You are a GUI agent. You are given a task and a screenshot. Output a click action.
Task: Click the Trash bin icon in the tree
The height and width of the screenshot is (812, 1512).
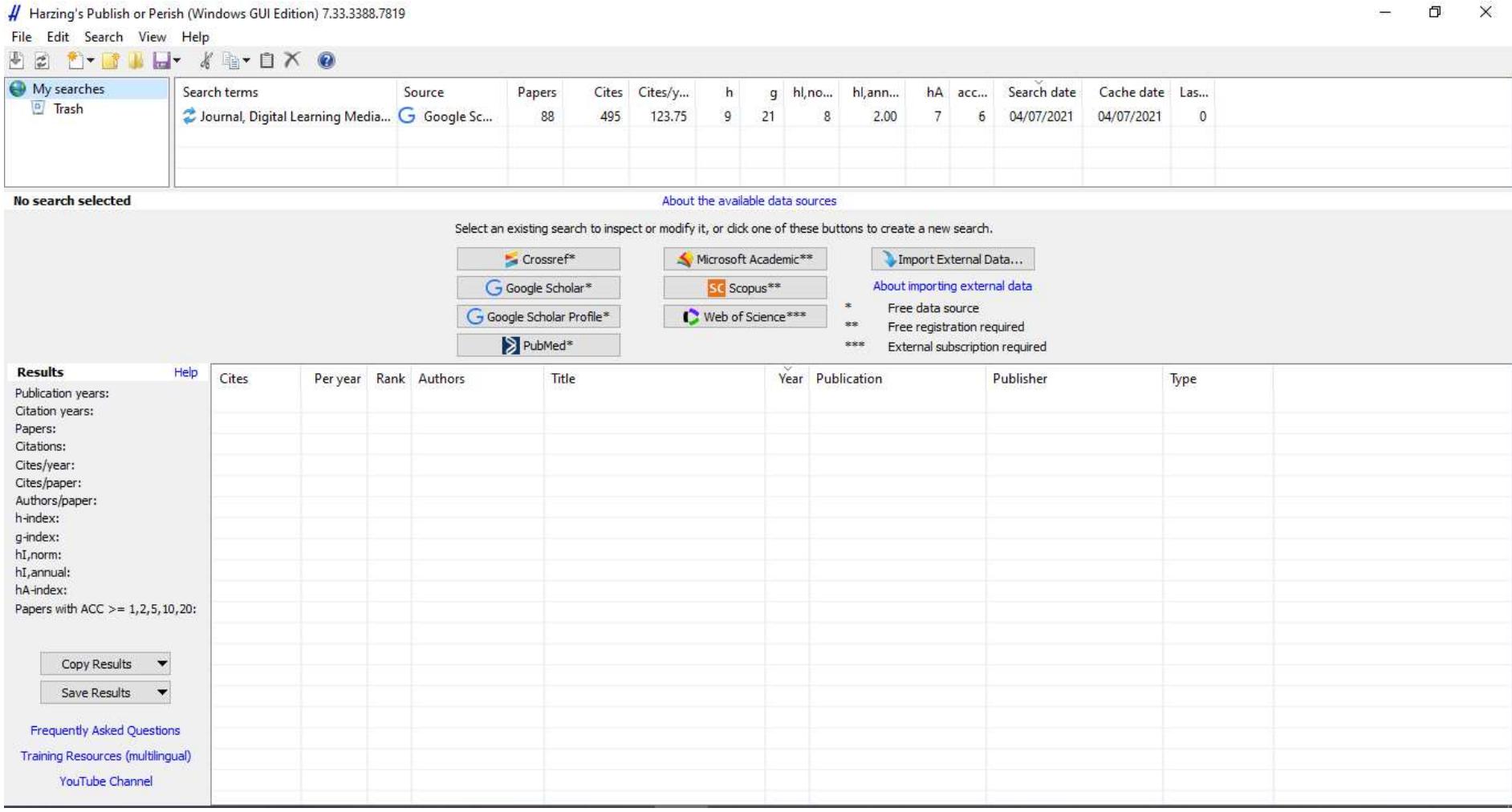[x=38, y=108]
